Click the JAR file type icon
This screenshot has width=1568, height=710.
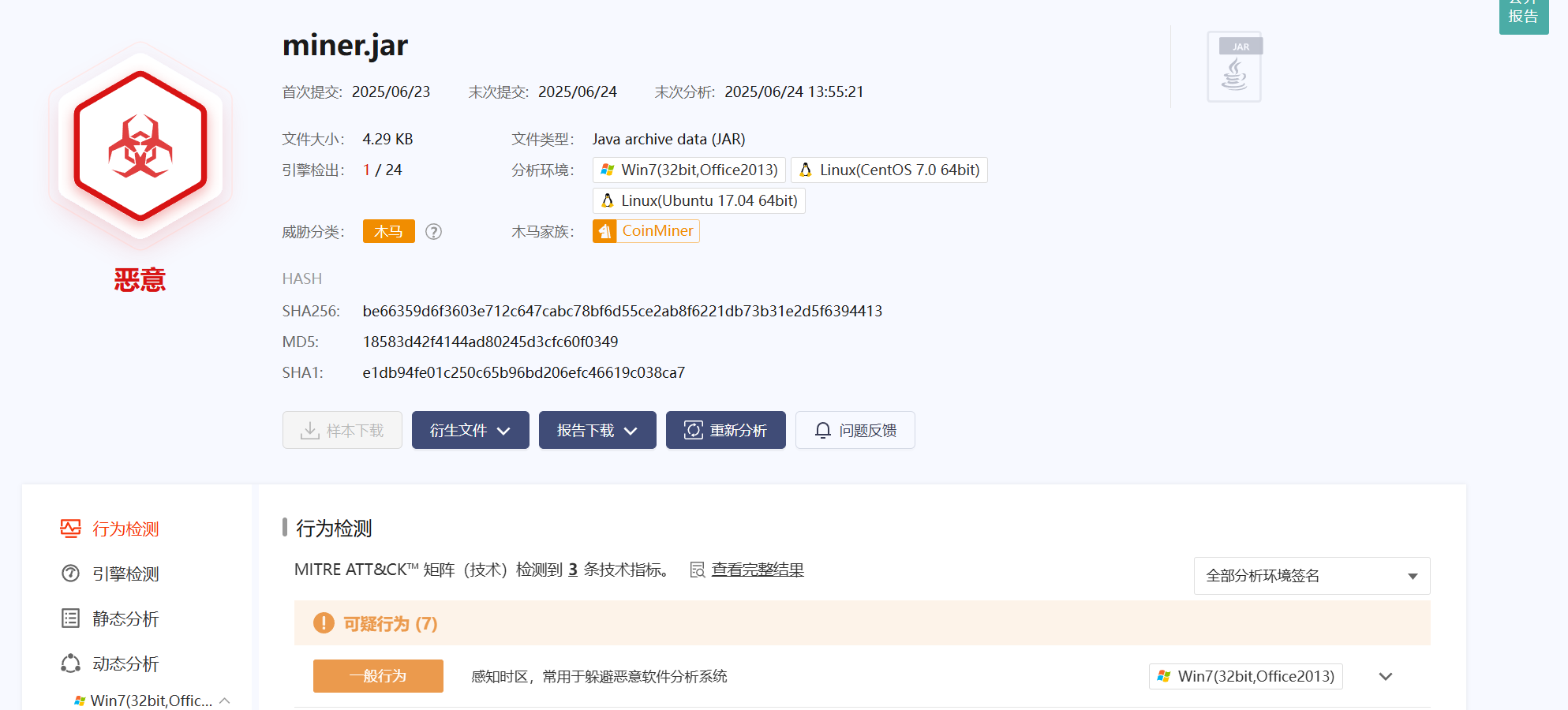[x=1233, y=68]
